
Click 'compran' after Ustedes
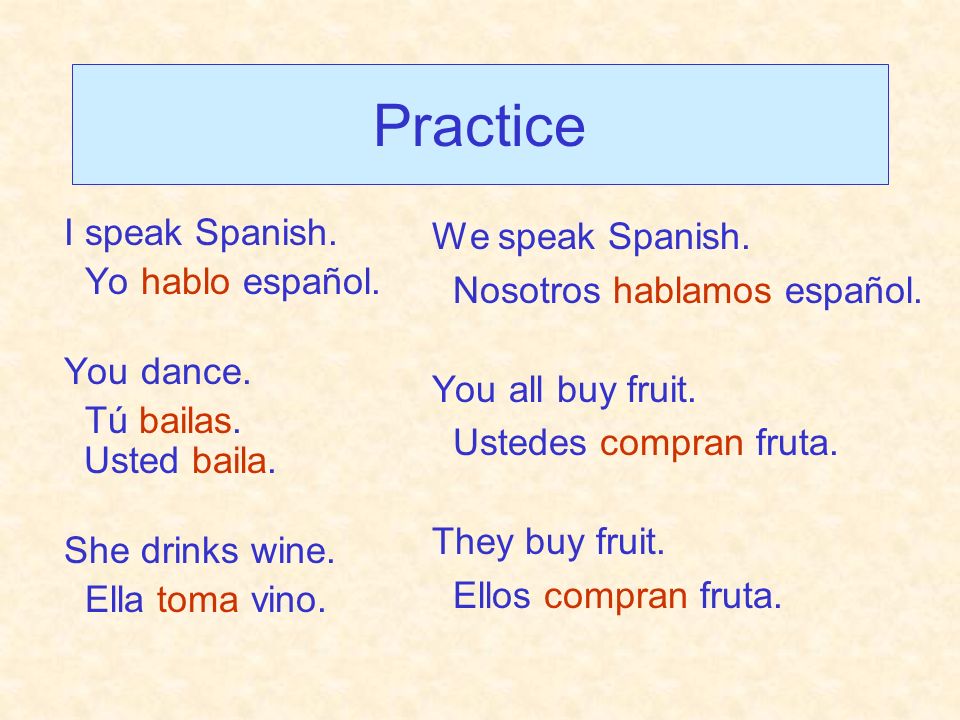pos(672,444)
